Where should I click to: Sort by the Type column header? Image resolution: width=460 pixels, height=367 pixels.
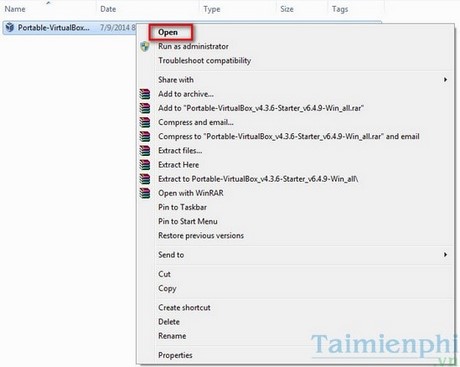pos(212,9)
